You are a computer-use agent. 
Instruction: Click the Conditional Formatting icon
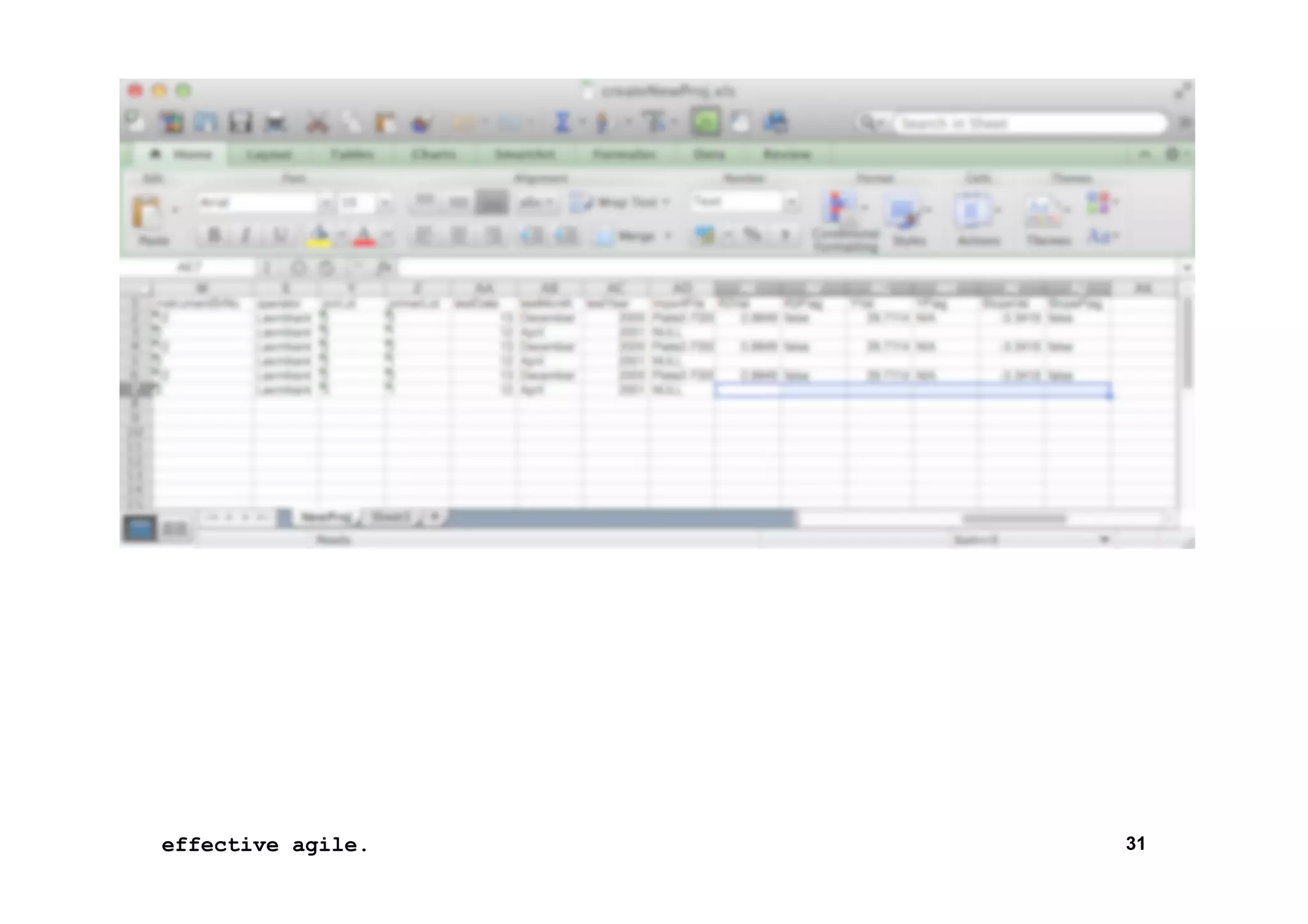(839, 209)
